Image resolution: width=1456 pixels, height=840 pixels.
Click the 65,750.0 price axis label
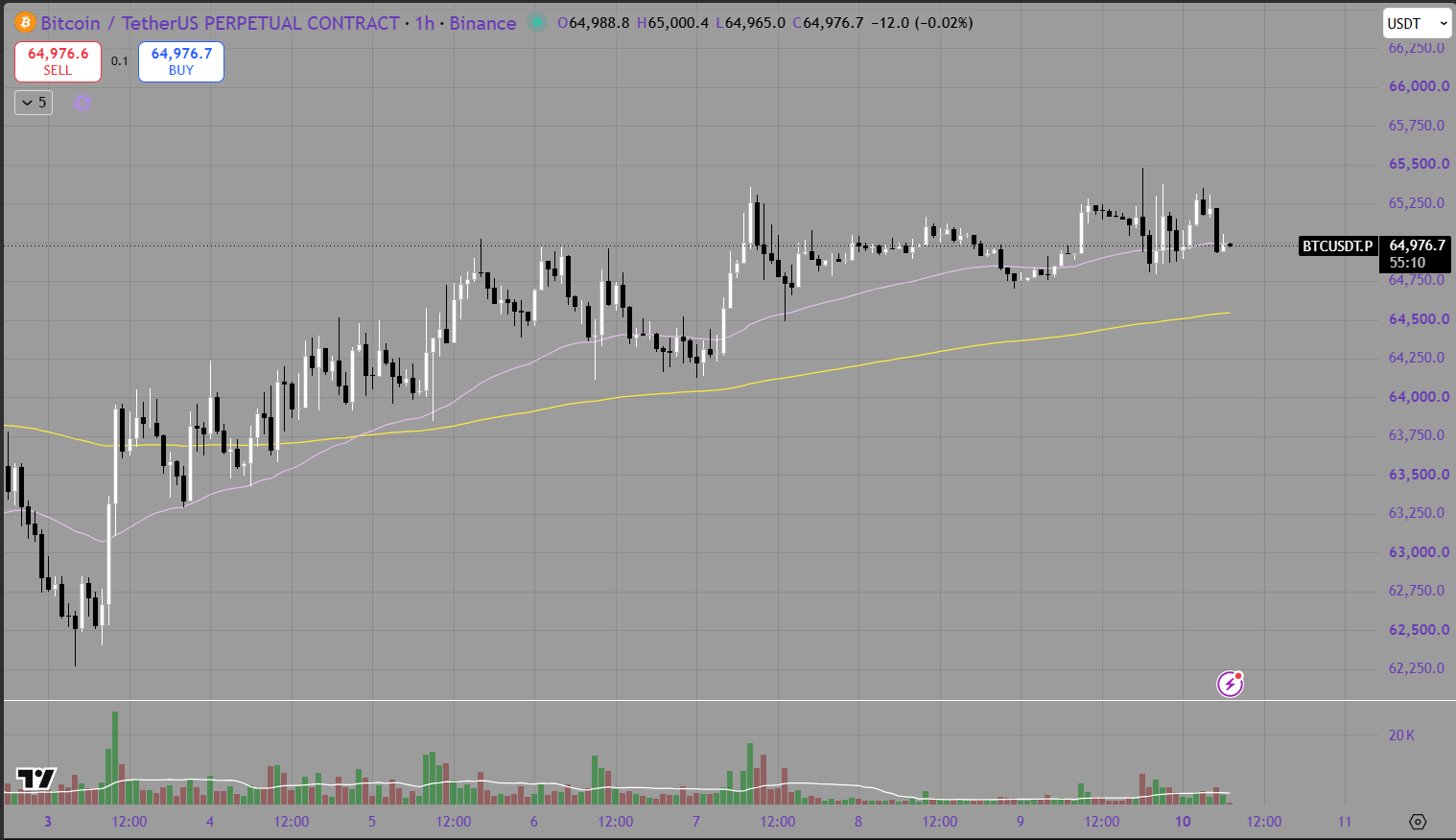1417,126
